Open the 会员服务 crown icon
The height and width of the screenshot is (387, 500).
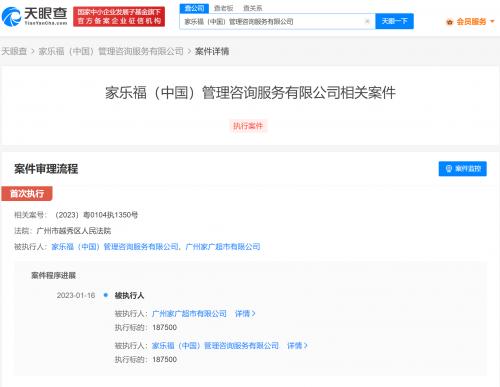click(x=450, y=22)
